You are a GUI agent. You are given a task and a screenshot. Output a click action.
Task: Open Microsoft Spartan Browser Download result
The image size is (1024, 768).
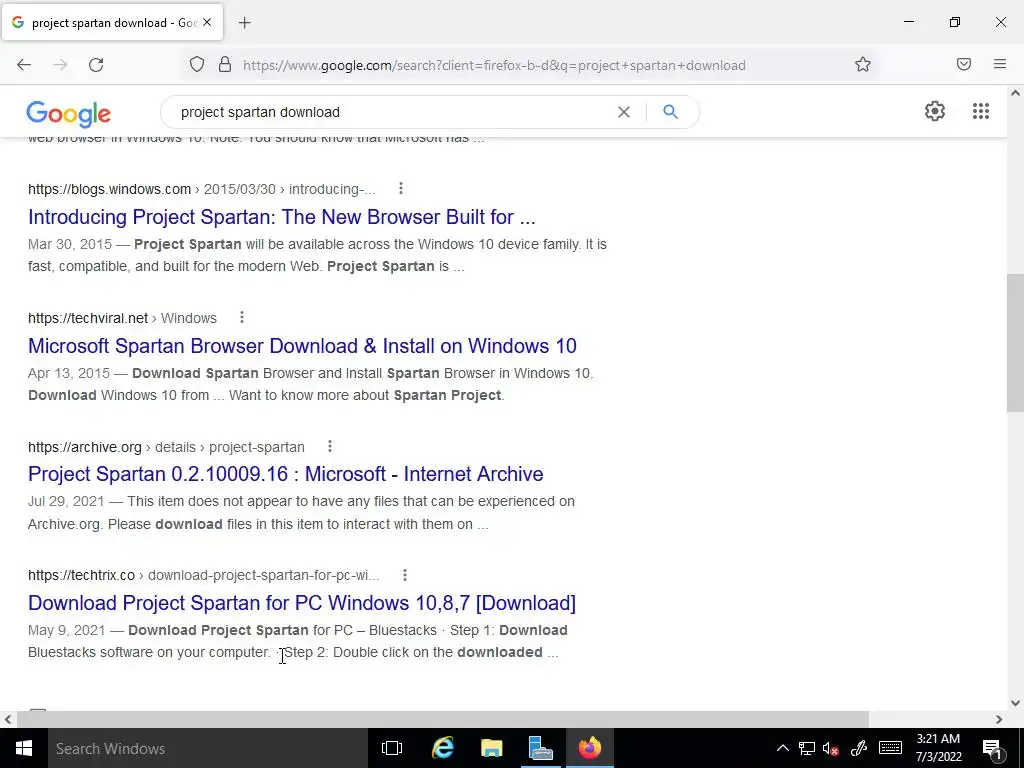[302, 345]
